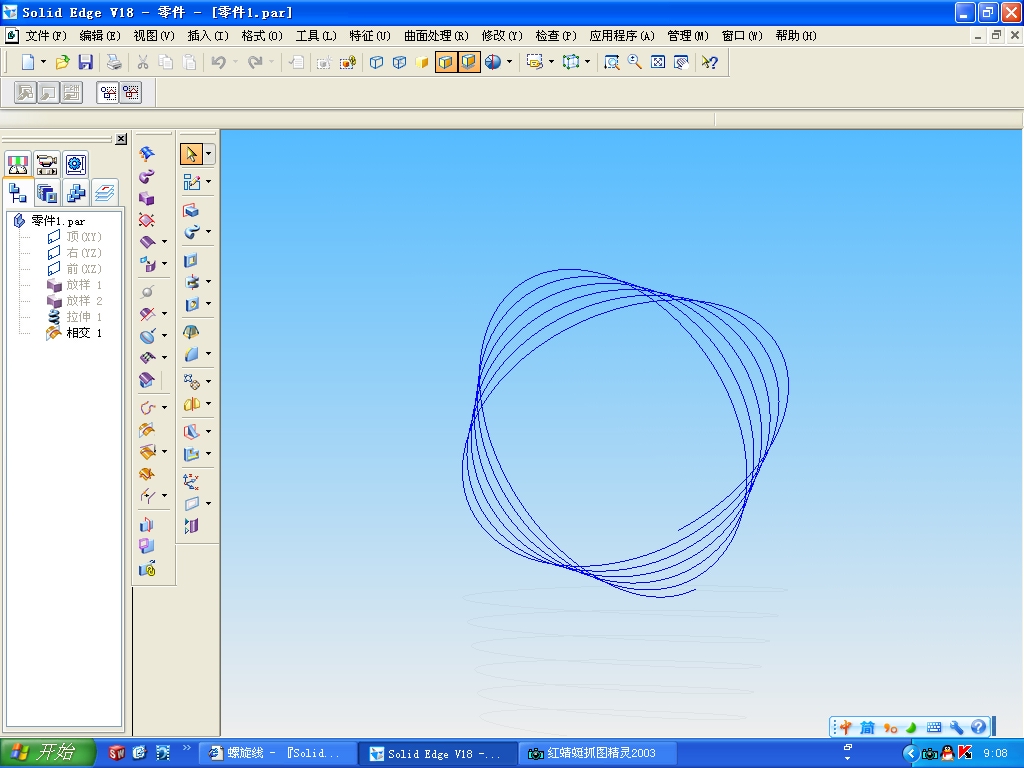Screen dimensions: 1024x768
Task: Select the 相交 1 feature
Action: [x=84, y=333]
